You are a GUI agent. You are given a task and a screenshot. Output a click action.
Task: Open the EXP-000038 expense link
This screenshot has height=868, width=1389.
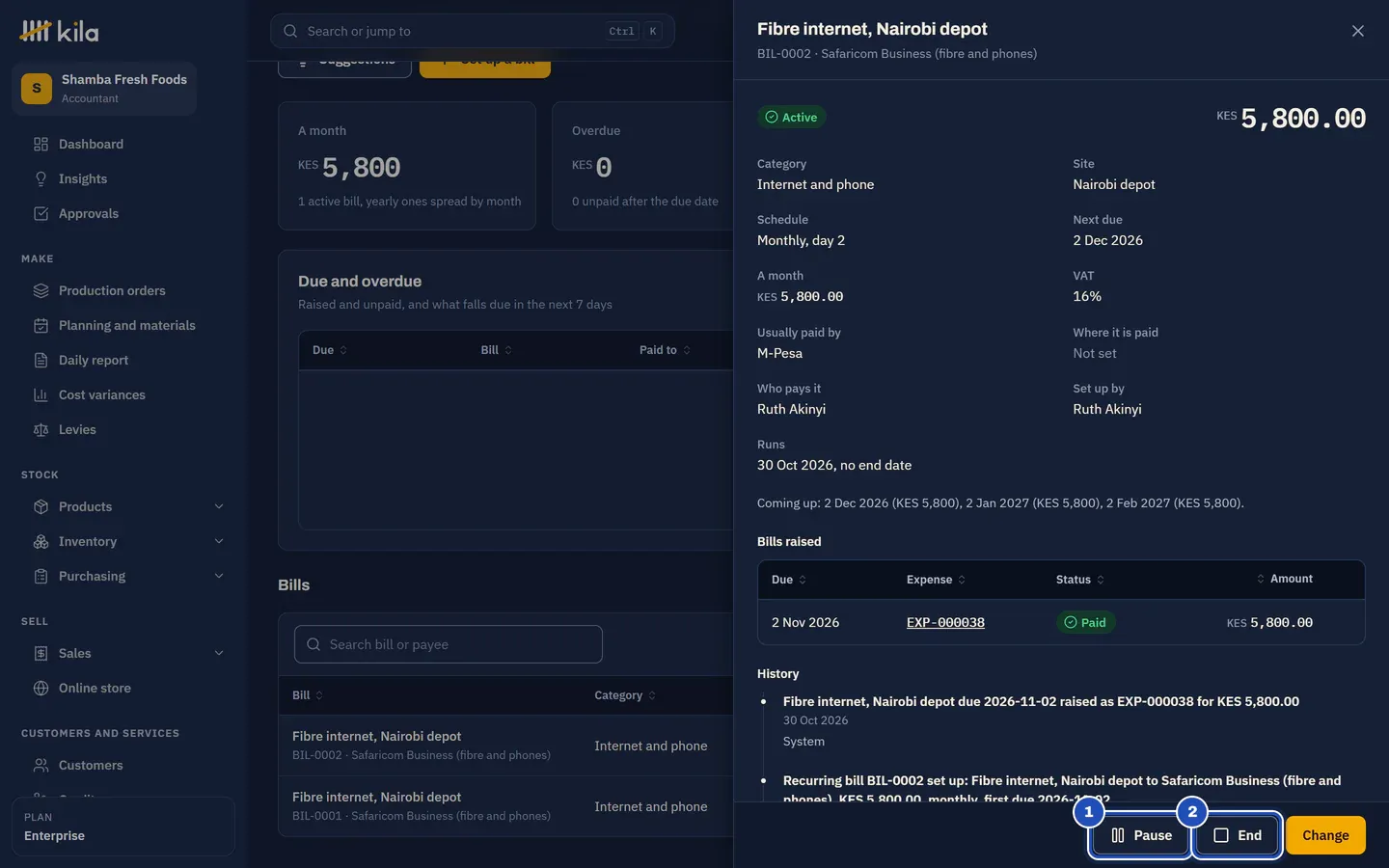pyautogui.click(x=945, y=623)
